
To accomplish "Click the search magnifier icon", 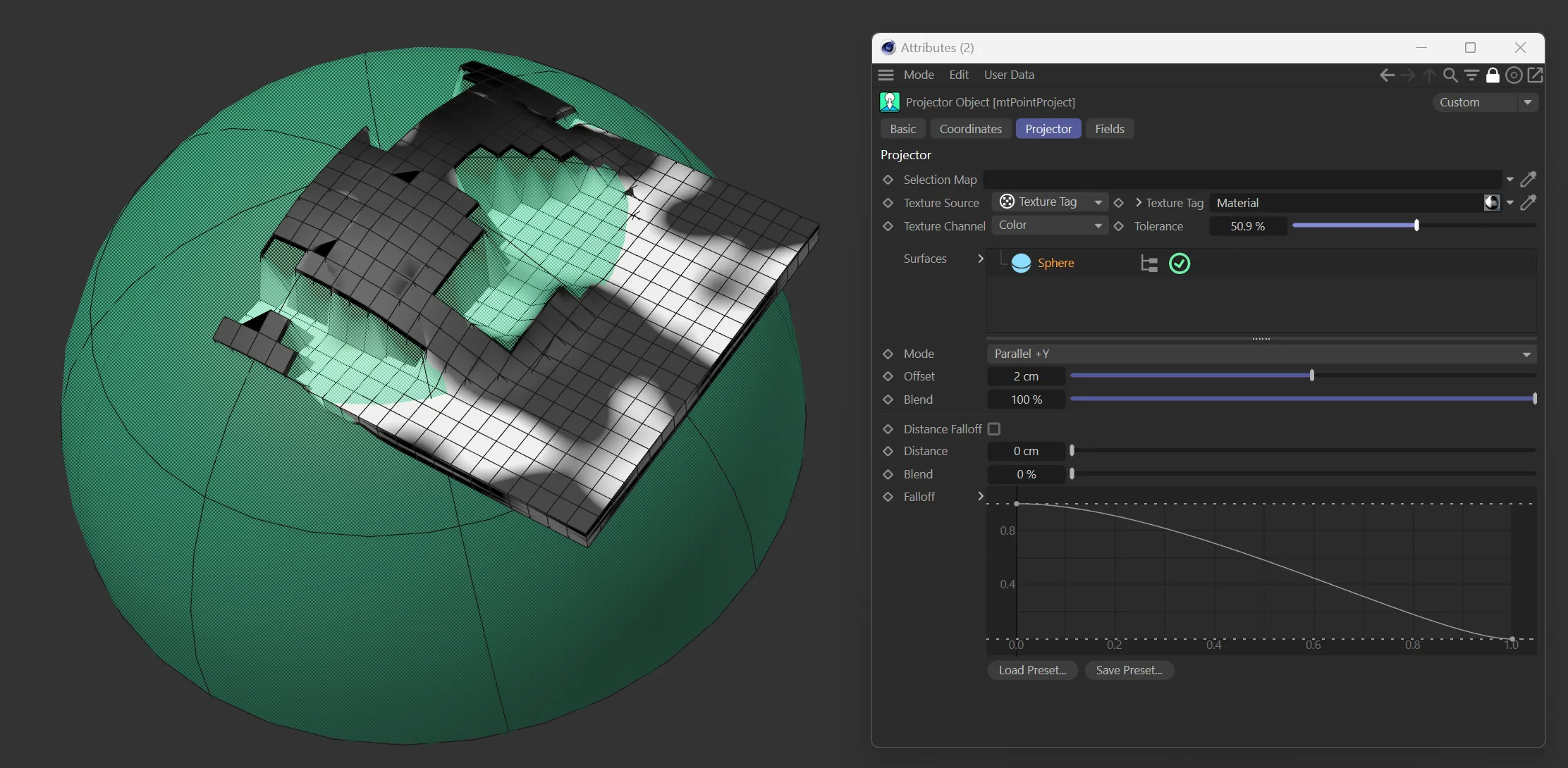I will pyautogui.click(x=1450, y=75).
